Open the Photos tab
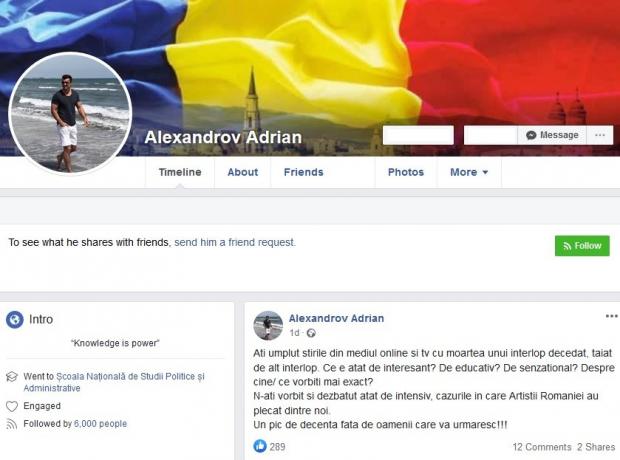 click(406, 172)
